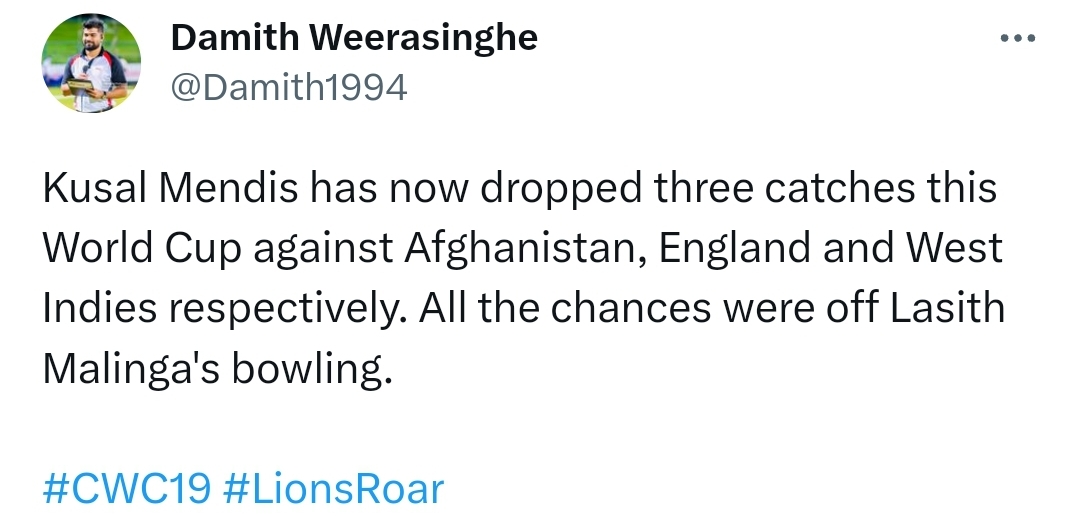1080x532 pixels.
Task: Open the #LionsRoar hashtag
Action: click(x=334, y=489)
